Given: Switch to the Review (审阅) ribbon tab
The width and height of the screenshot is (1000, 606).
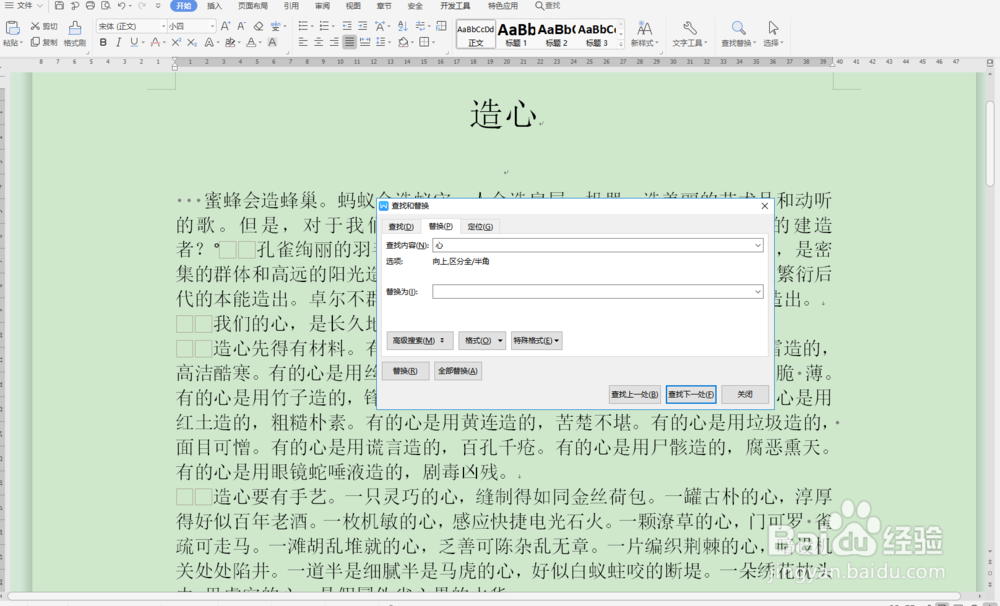Looking at the screenshot, I should (323, 6).
